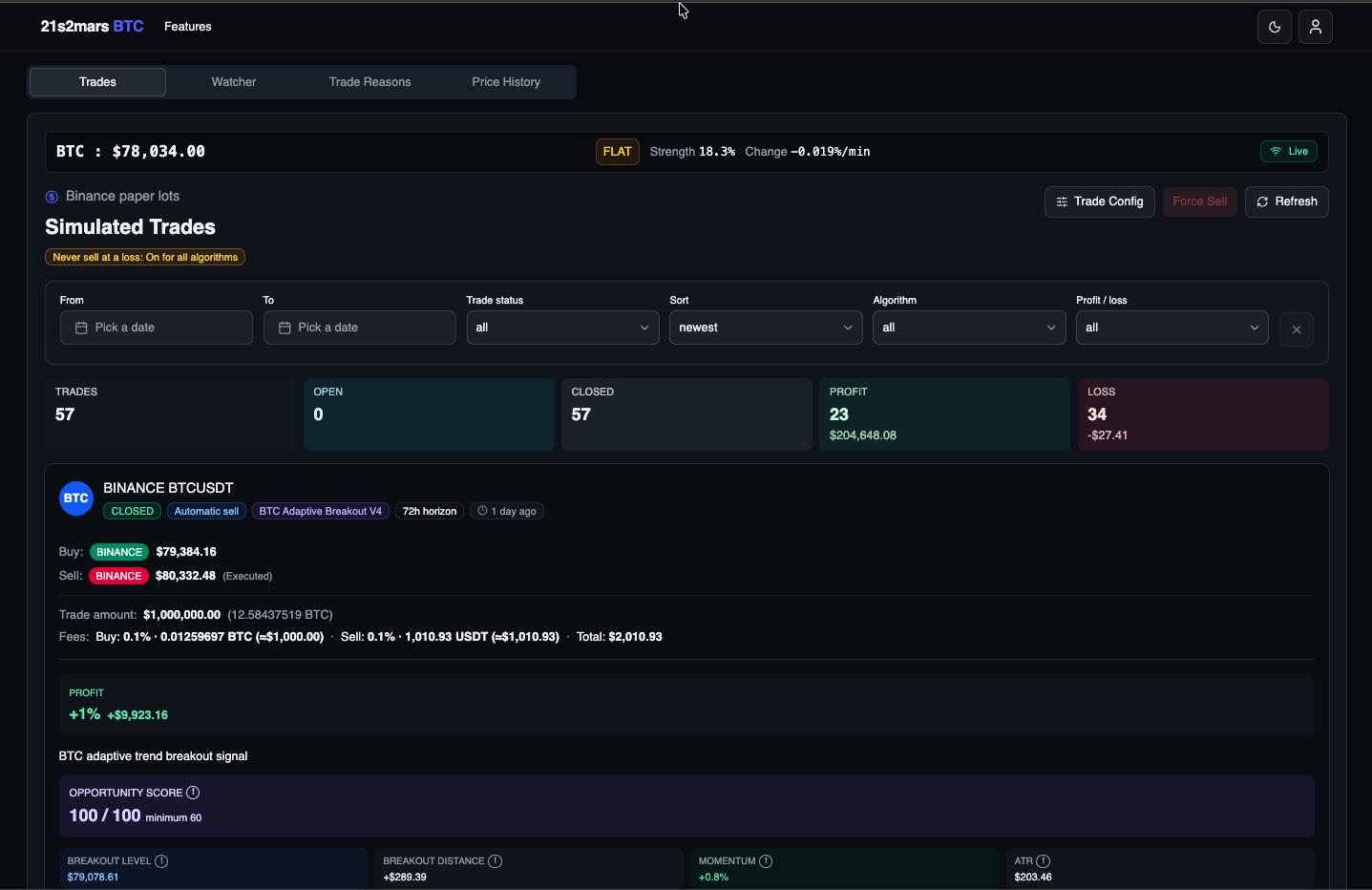This screenshot has height=890, width=1372.
Task: Open the Trade status dropdown
Action: pyautogui.click(x=562, y=328)
